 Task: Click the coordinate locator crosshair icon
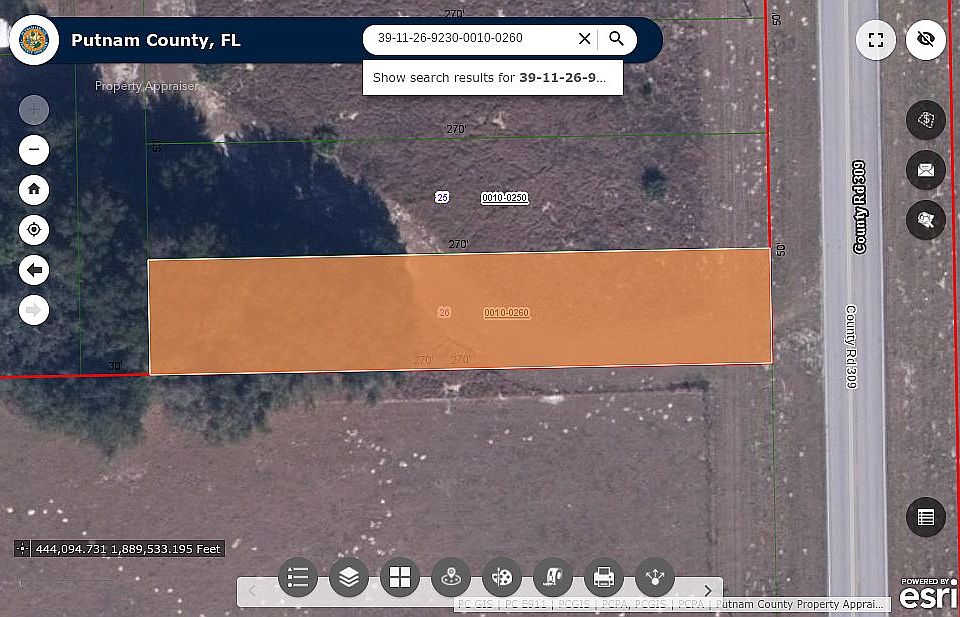pyautogui.click(x=22, y=548)
